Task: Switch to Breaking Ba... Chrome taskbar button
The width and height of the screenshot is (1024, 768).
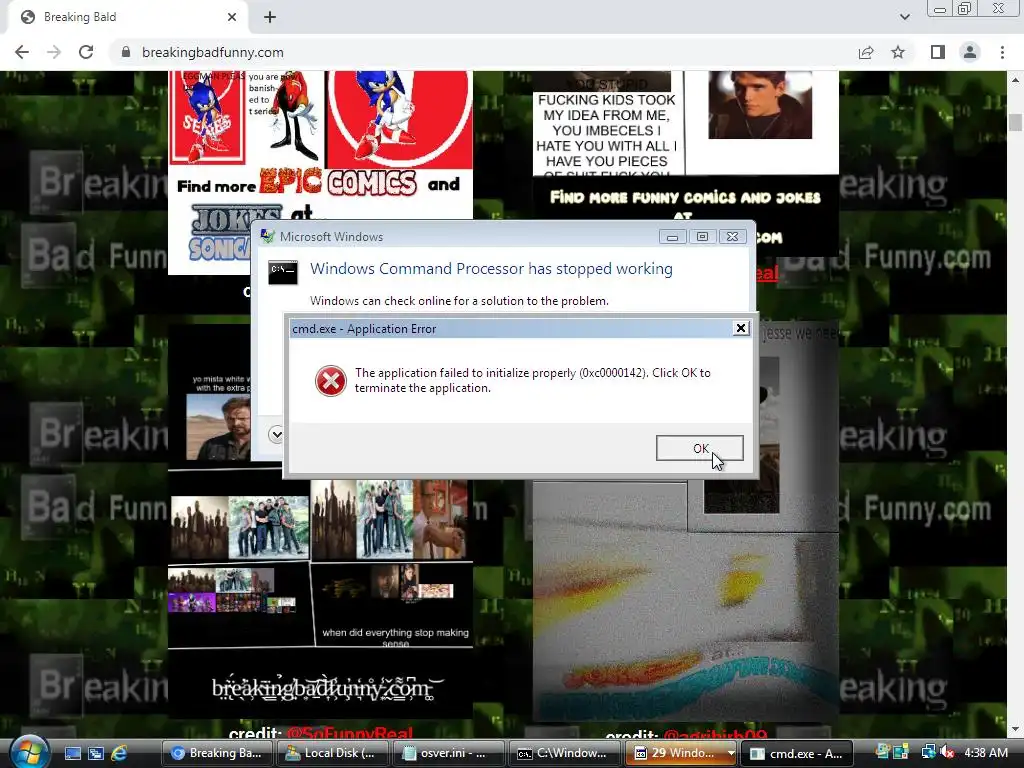Action: coord(217,754)
